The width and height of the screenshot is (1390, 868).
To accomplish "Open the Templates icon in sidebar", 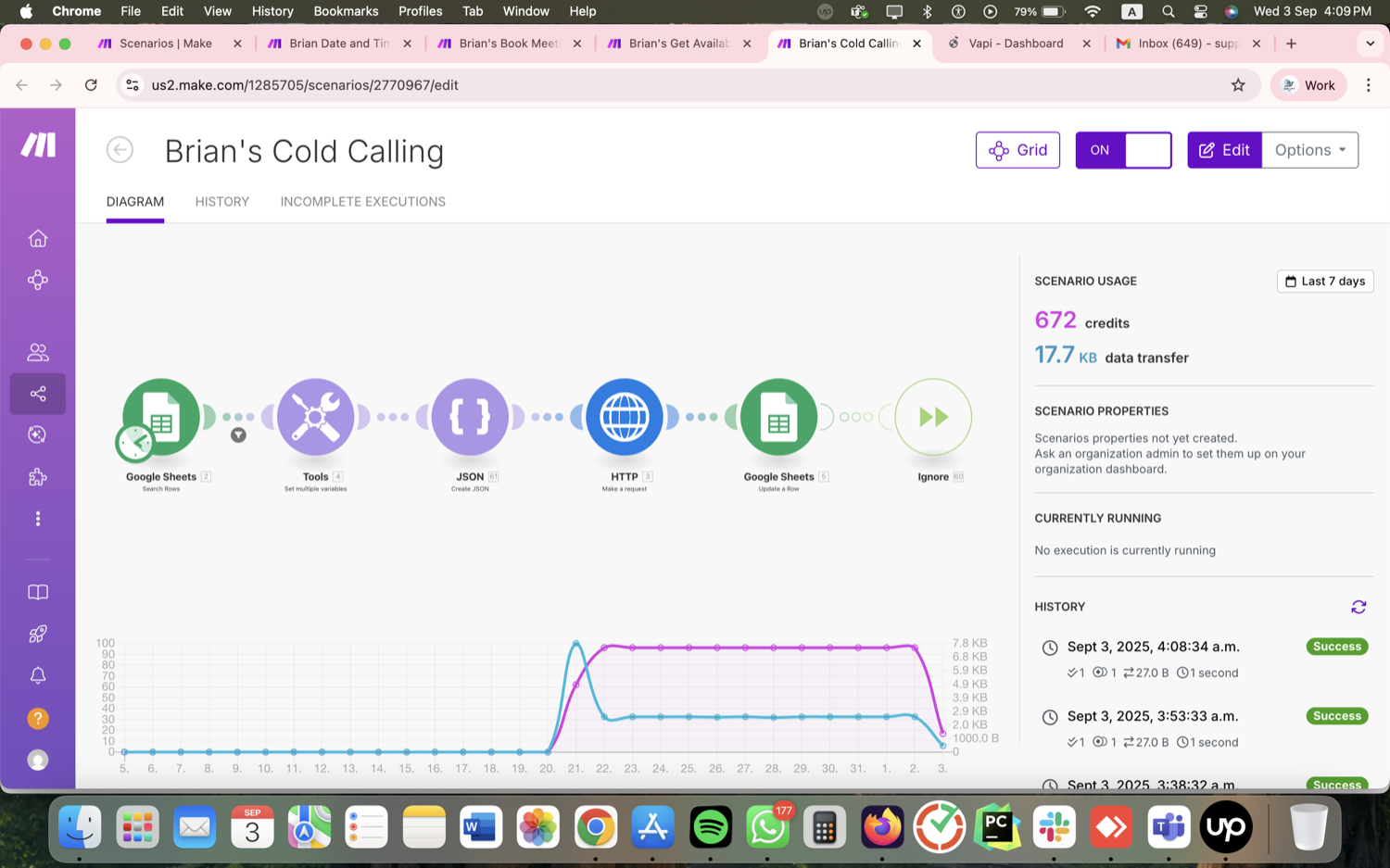I will pos(38,434).
